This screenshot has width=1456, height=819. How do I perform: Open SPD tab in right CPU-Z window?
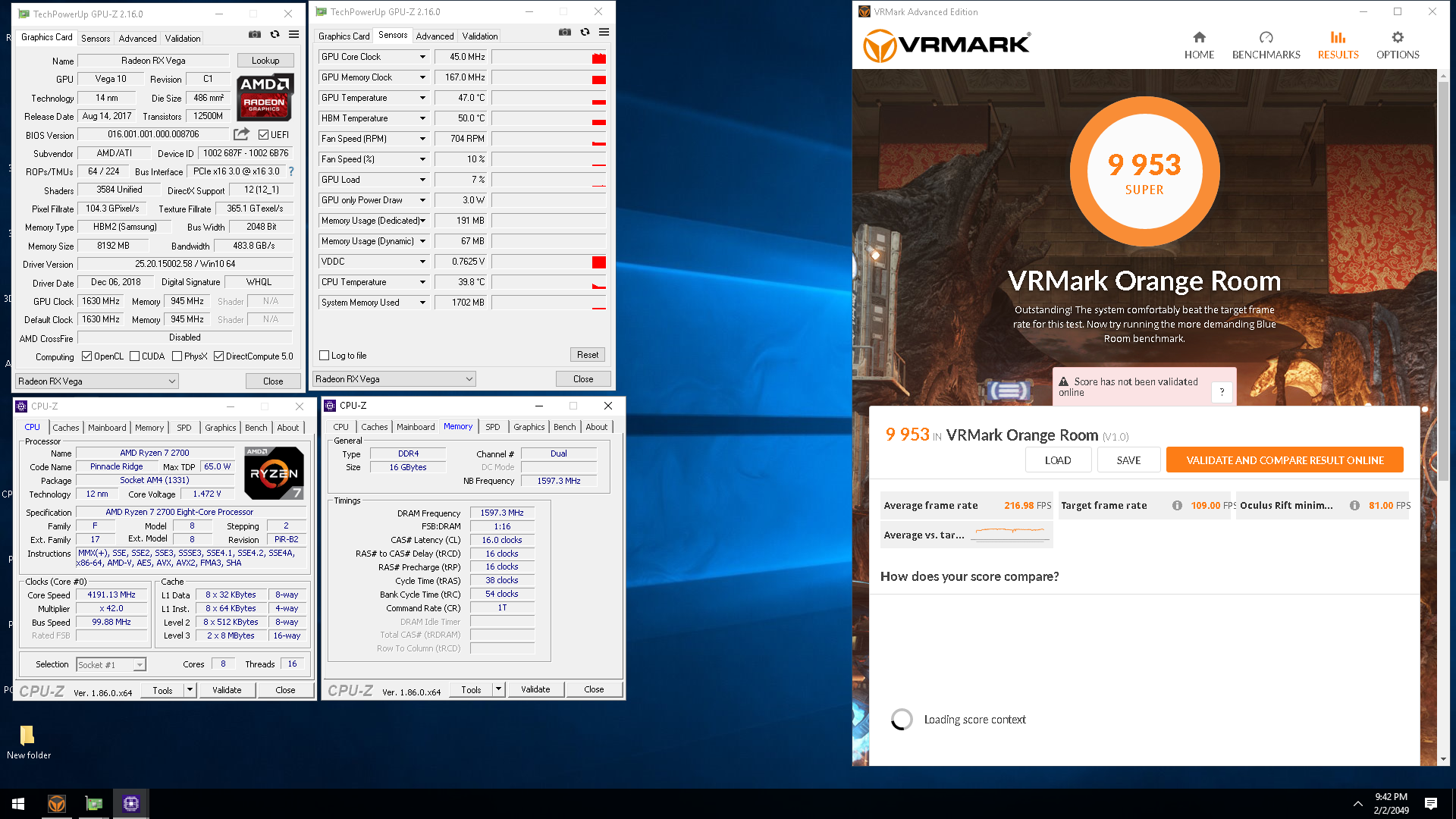click(493, 427)
